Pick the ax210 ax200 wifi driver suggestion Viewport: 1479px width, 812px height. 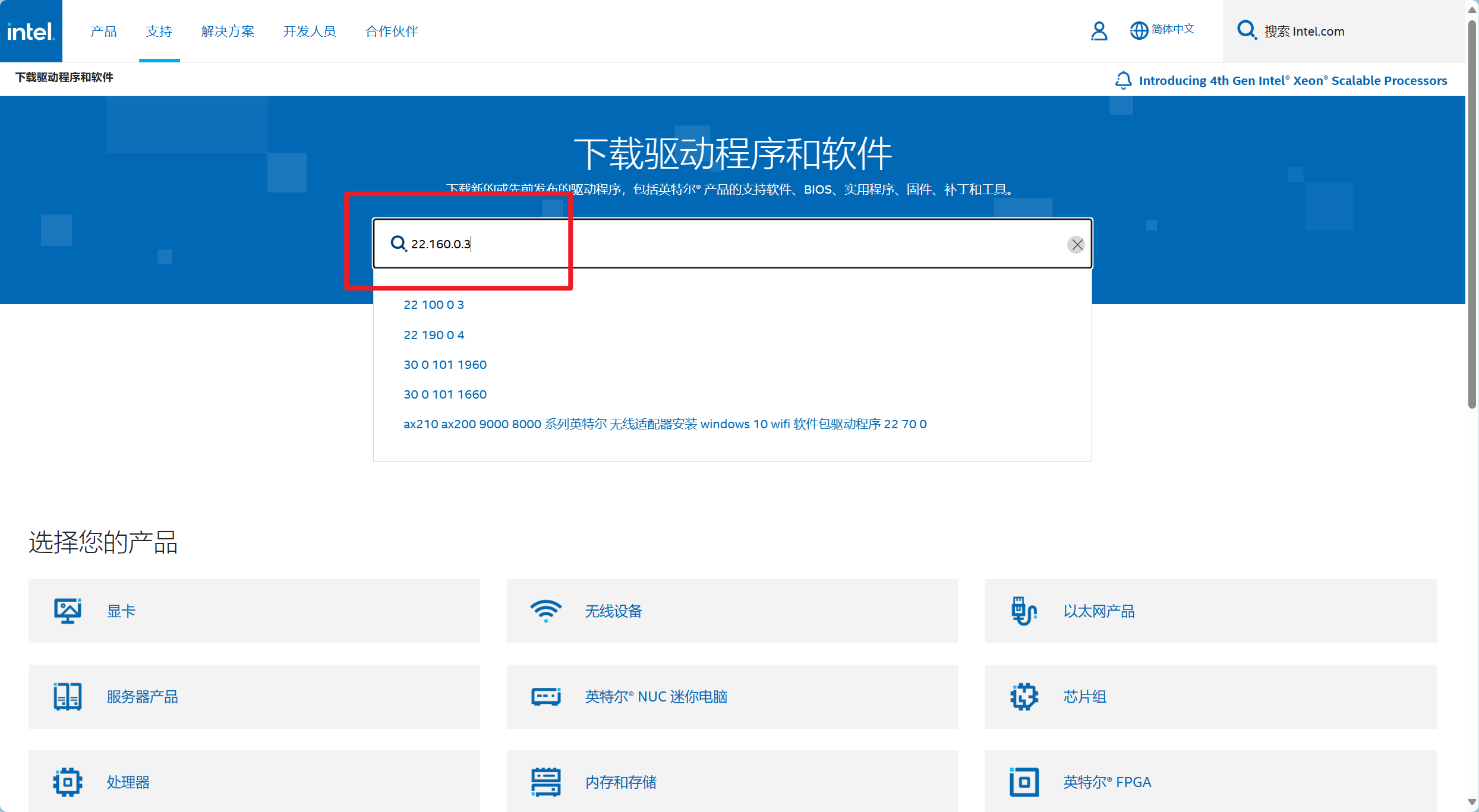(664, 424)
